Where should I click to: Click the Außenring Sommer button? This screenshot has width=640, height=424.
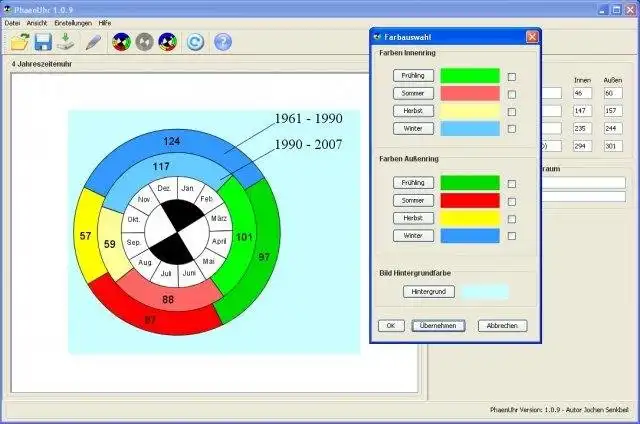[413, 200]
